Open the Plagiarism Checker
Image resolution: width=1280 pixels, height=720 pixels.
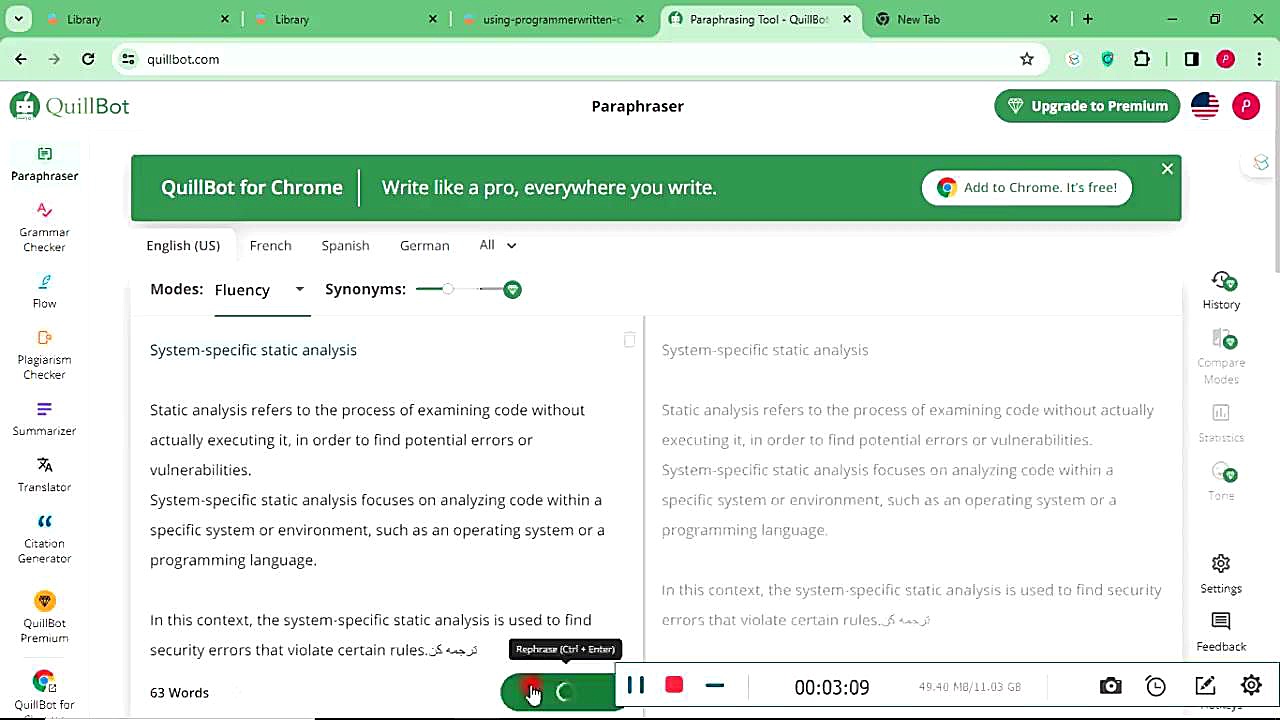[44, 355]
